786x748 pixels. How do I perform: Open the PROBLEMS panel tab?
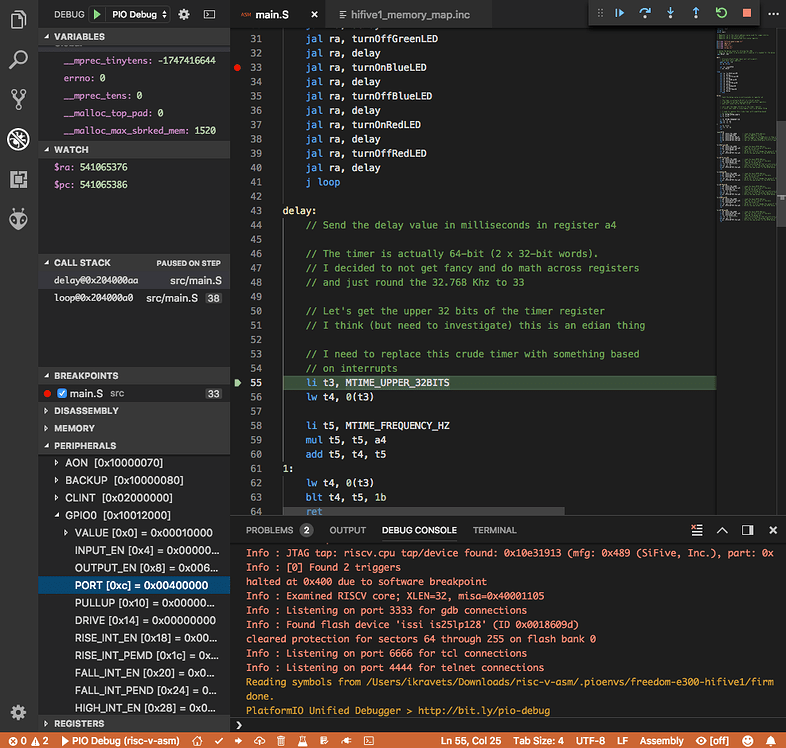[279, 530]
